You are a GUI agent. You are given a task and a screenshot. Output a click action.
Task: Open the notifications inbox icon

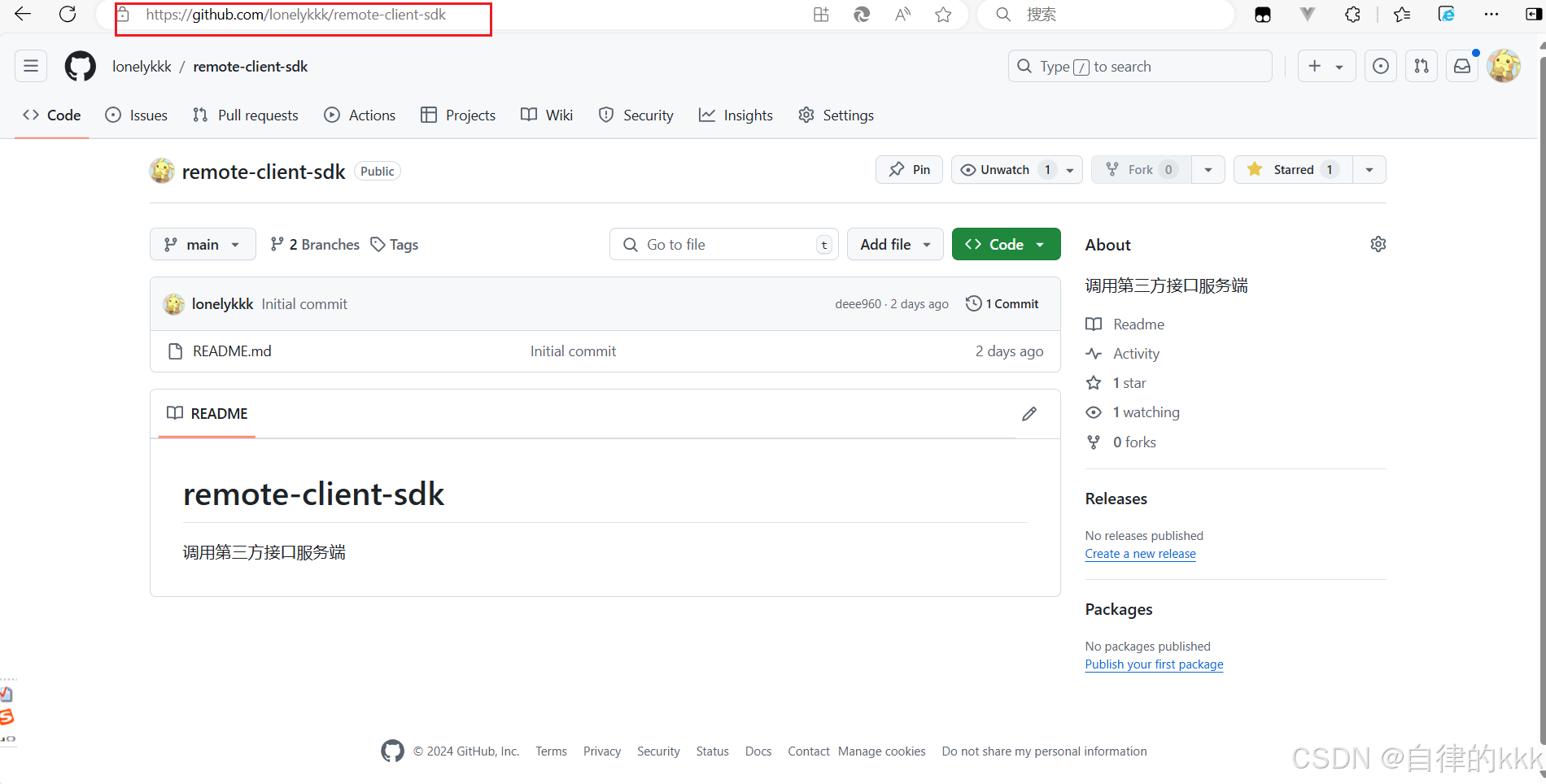[1462, 66]
